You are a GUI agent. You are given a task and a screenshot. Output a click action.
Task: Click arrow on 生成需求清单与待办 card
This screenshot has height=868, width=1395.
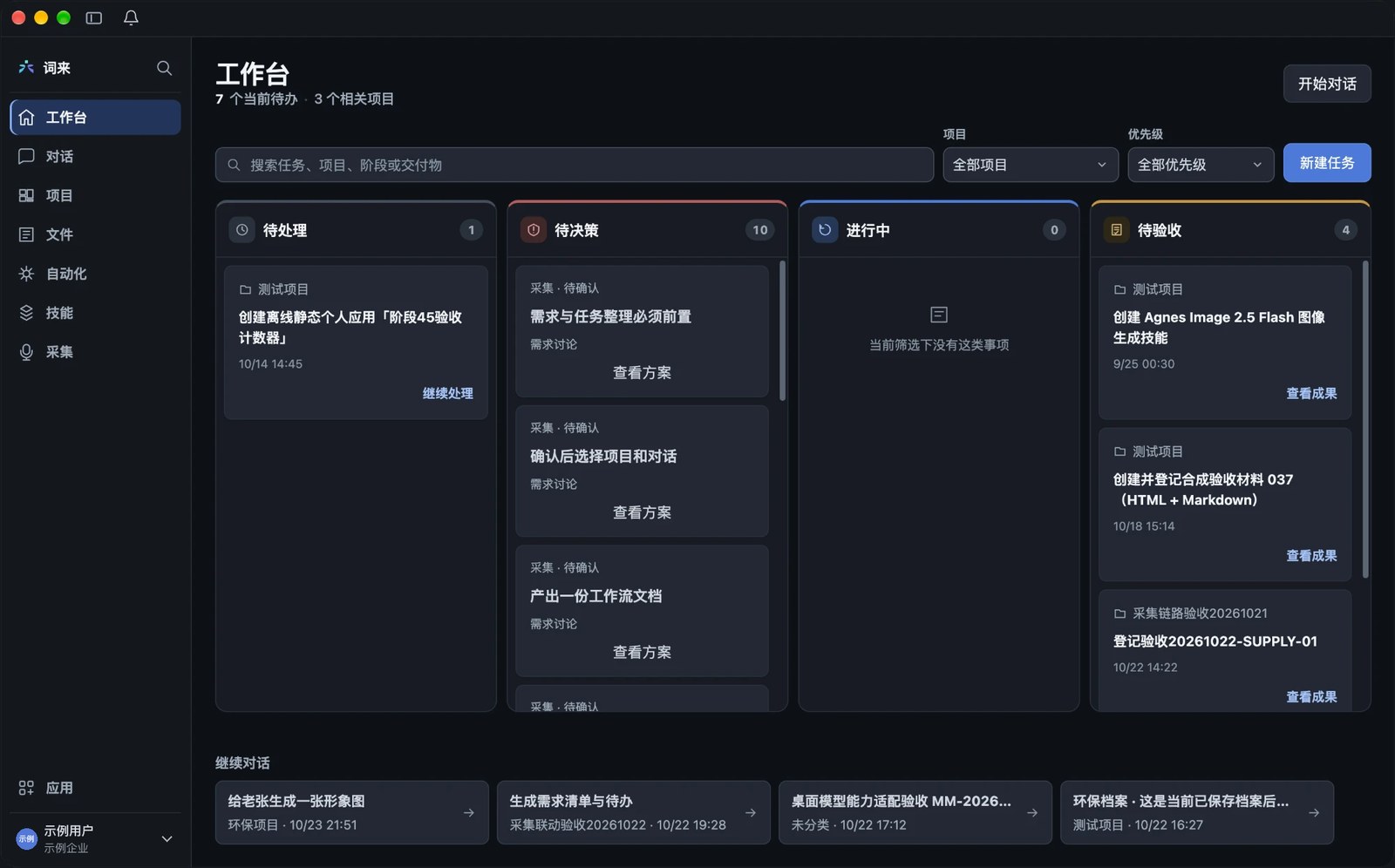[751, 812]
